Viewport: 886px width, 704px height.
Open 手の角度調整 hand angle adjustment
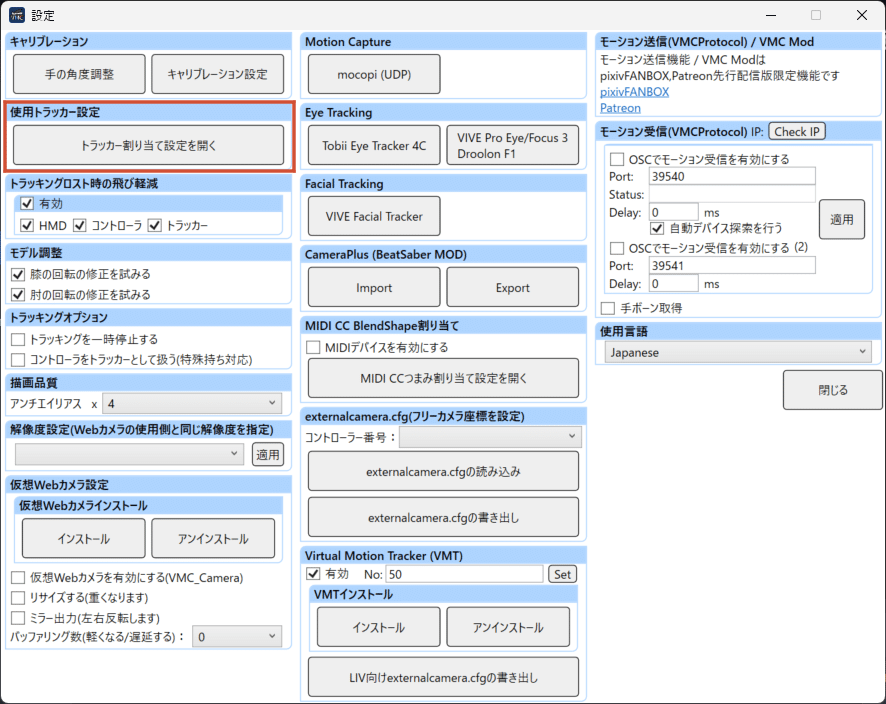coord(79,74)
